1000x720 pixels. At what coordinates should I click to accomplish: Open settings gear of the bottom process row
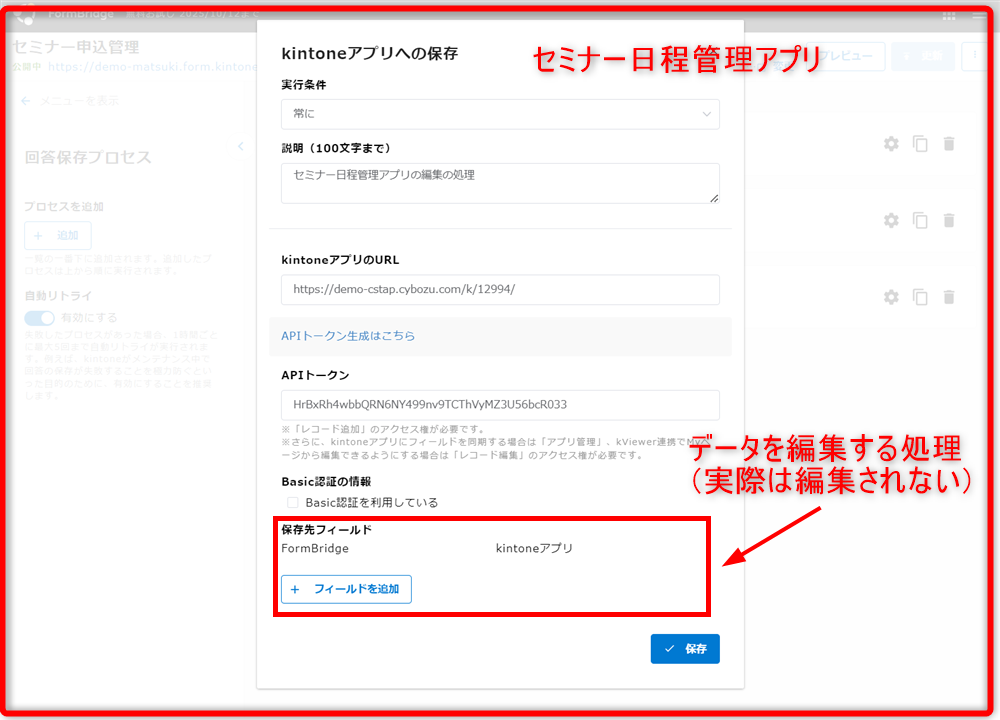(x=891, y=297)
